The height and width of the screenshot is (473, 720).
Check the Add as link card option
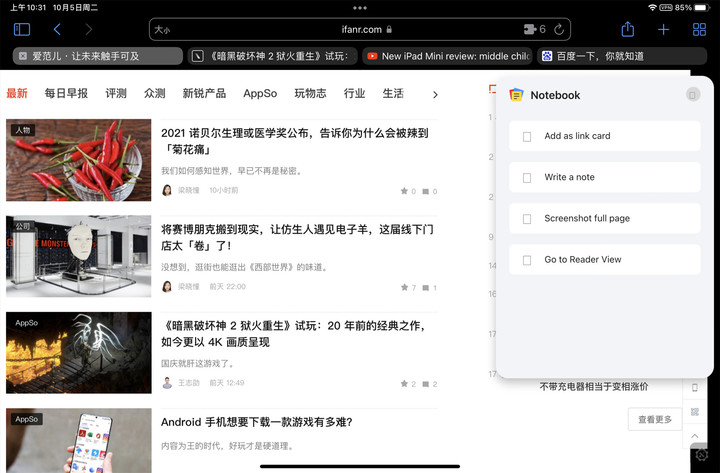coord(527,136)
